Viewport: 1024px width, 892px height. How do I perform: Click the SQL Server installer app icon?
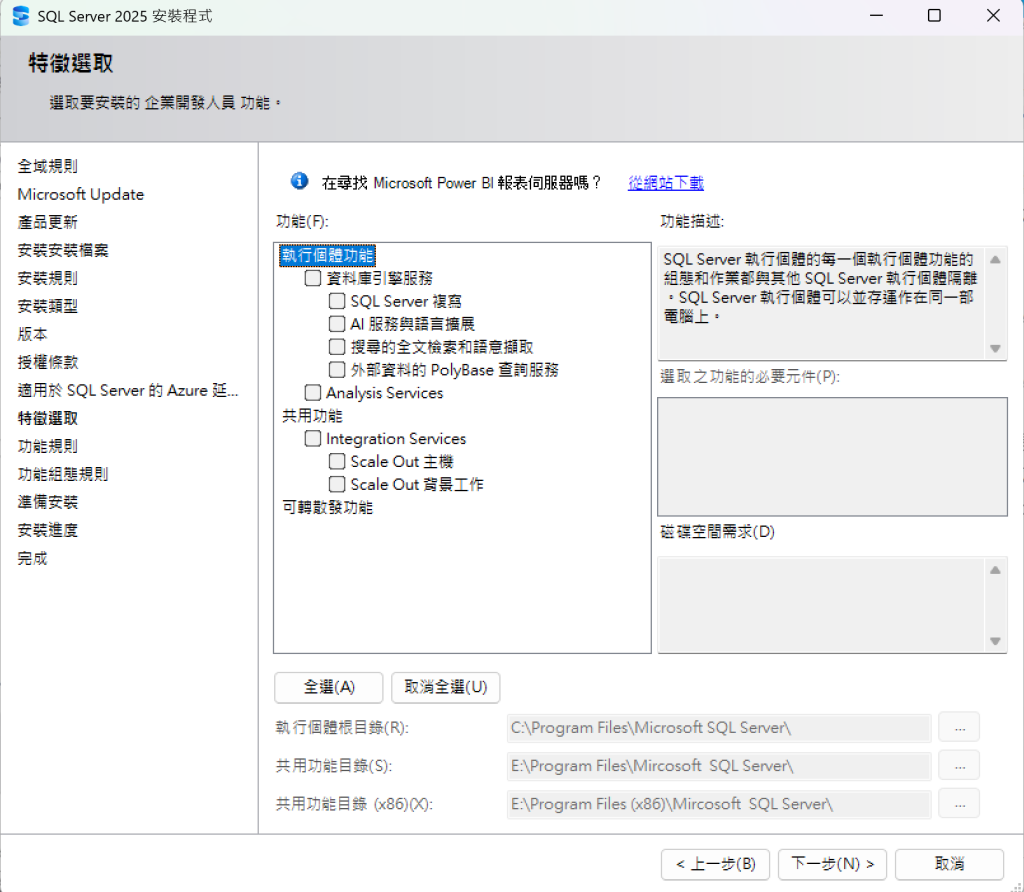point(21,16)
